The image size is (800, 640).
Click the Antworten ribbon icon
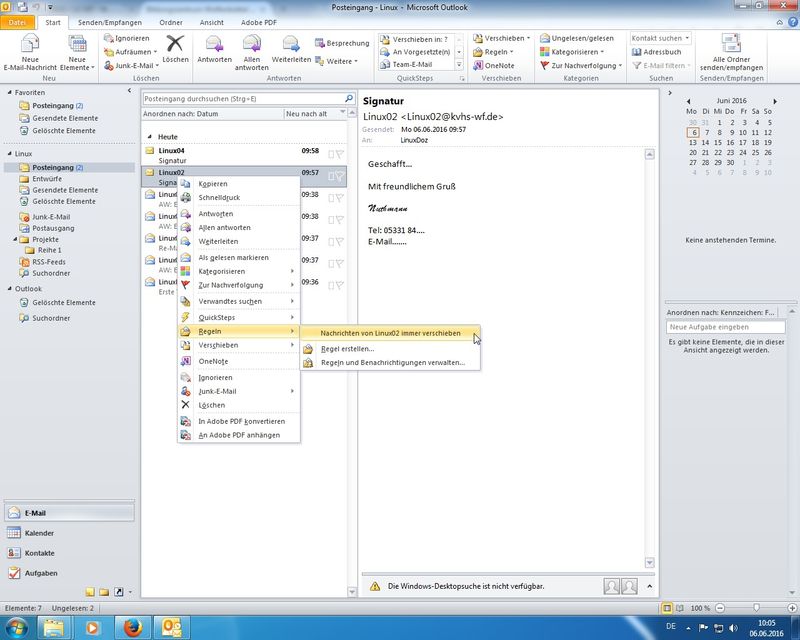coord(214,45)
